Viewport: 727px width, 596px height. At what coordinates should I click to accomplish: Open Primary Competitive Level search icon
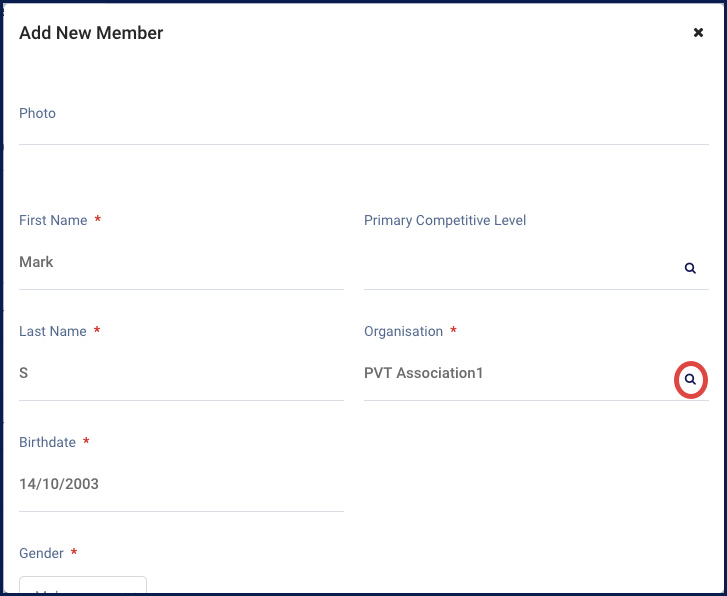tap(690, 269)
